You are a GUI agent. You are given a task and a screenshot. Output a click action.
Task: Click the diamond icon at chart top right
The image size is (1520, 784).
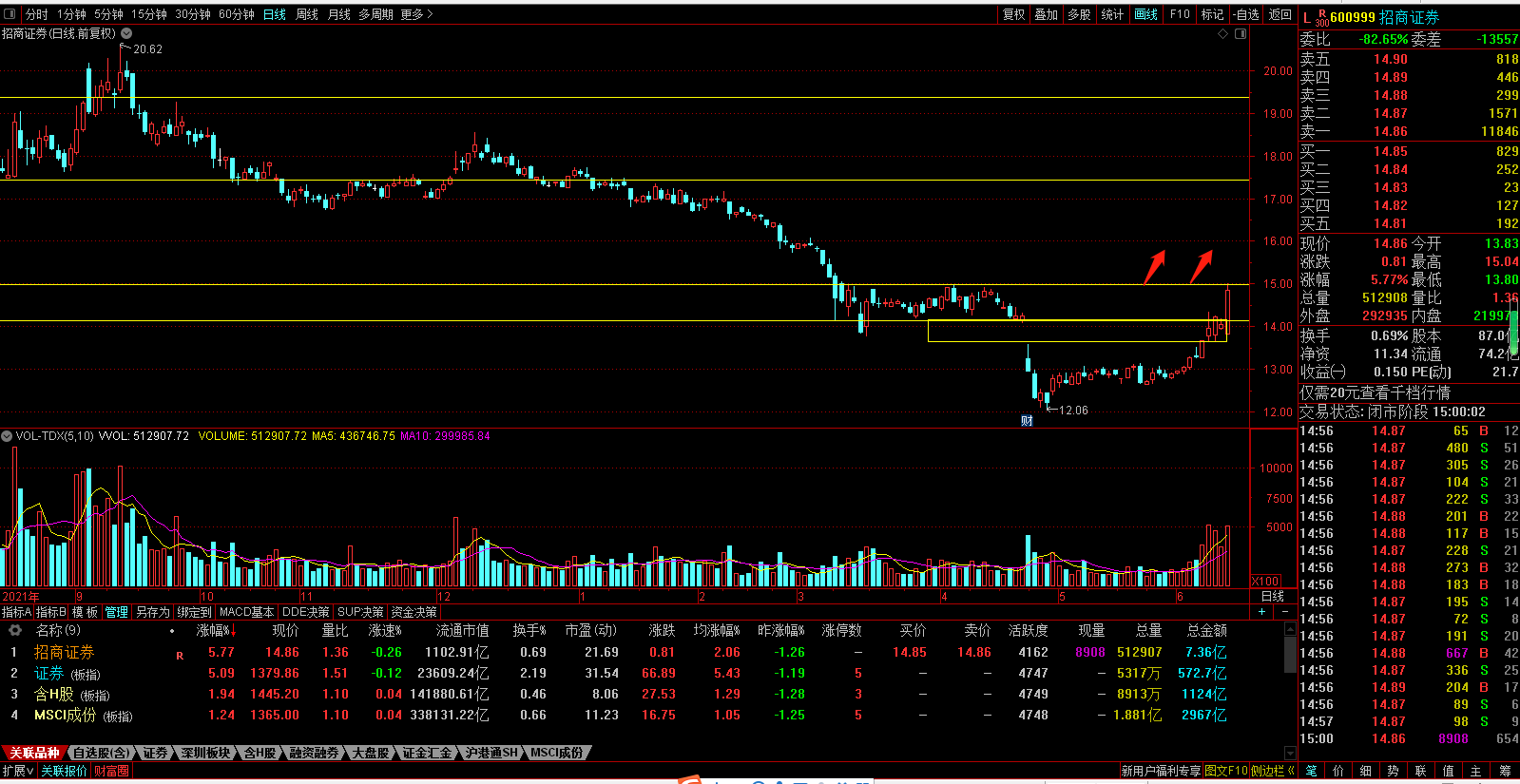tap(1222, 33)
